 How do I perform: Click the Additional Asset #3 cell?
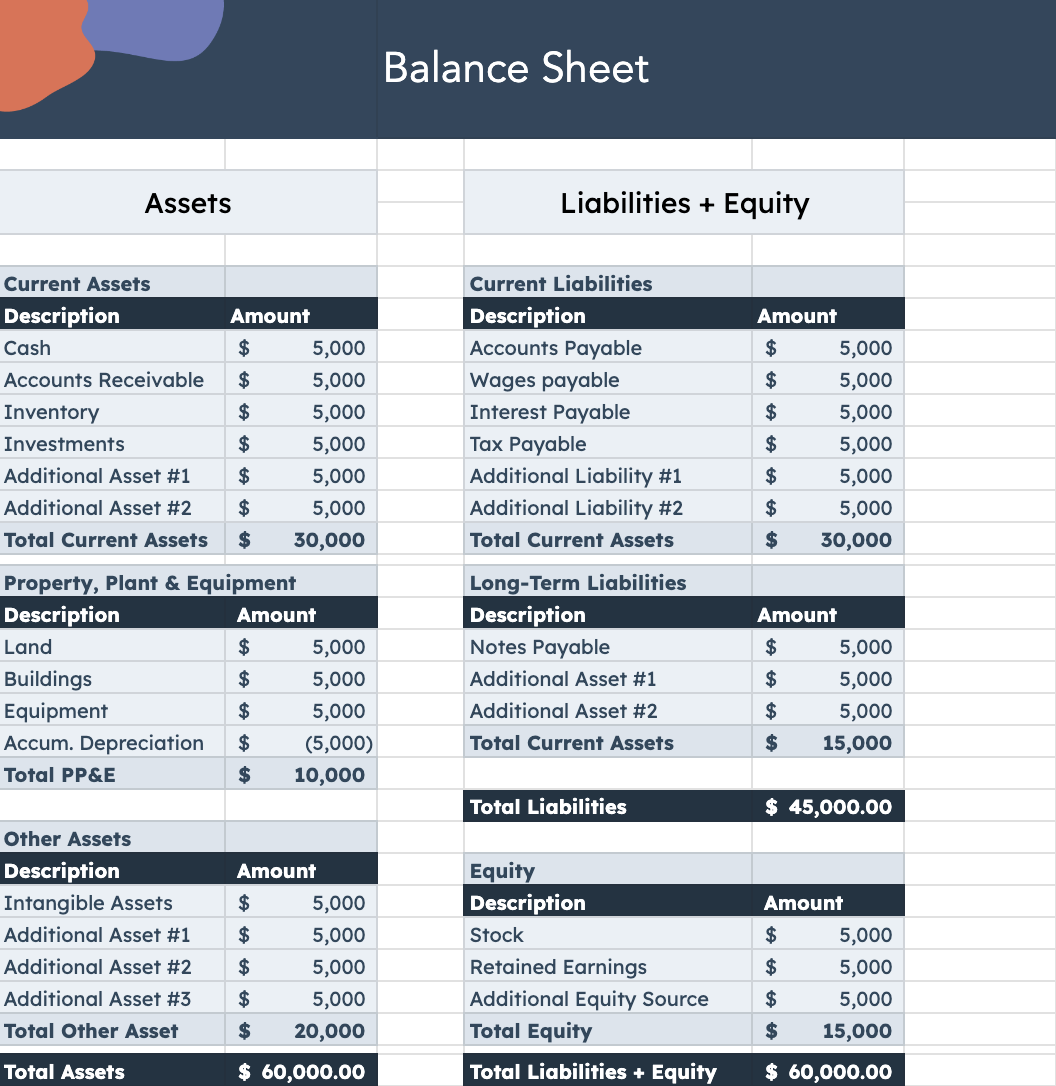[x=112, y=999]
